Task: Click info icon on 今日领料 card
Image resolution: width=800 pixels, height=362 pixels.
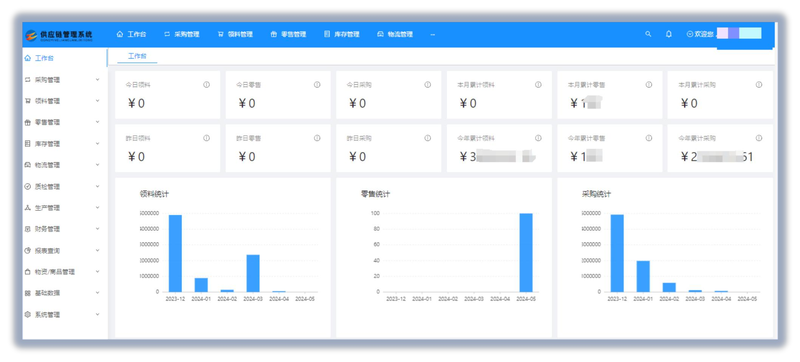Action: [207, 85]
